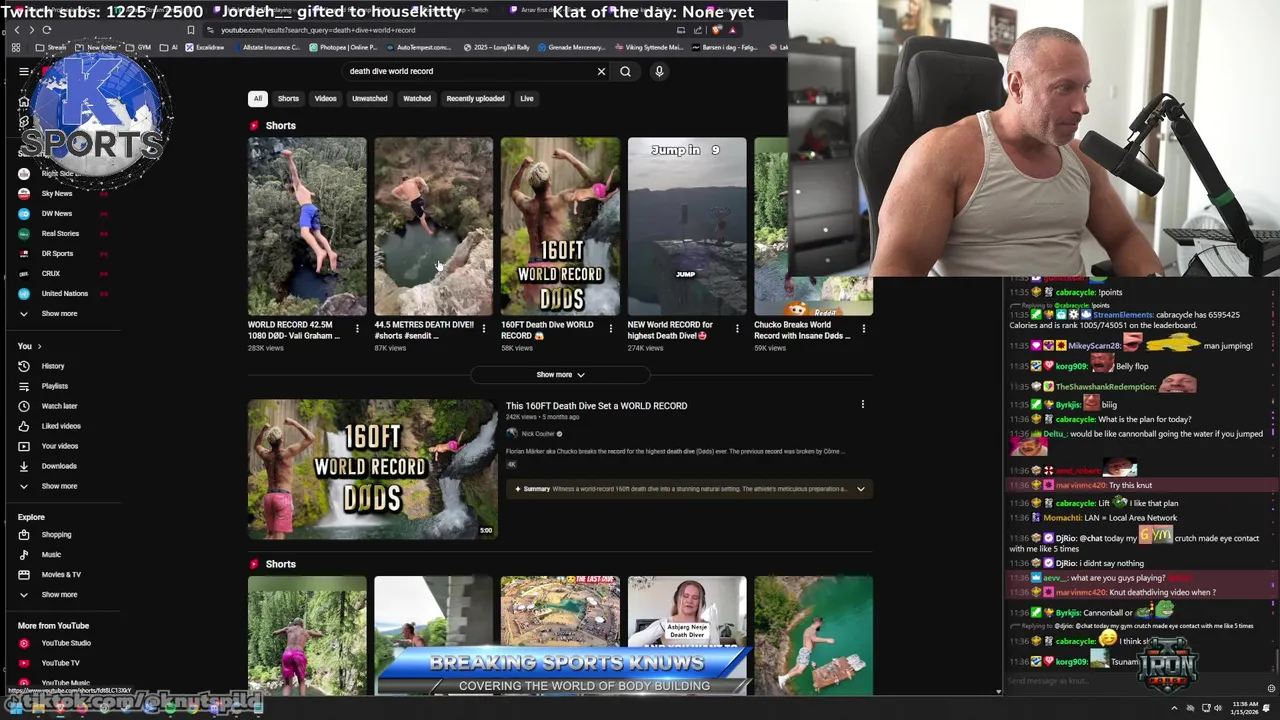Open the Excalidraw bookmark
The width and height of the screenshot is (1280, 720).
click(205, 47)
